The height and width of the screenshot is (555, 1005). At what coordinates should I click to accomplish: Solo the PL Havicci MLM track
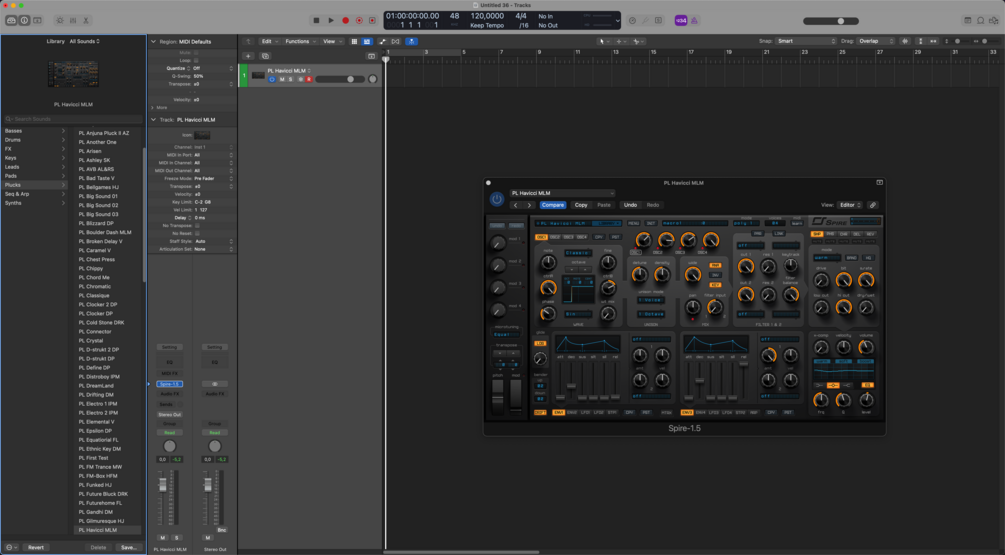290,79
